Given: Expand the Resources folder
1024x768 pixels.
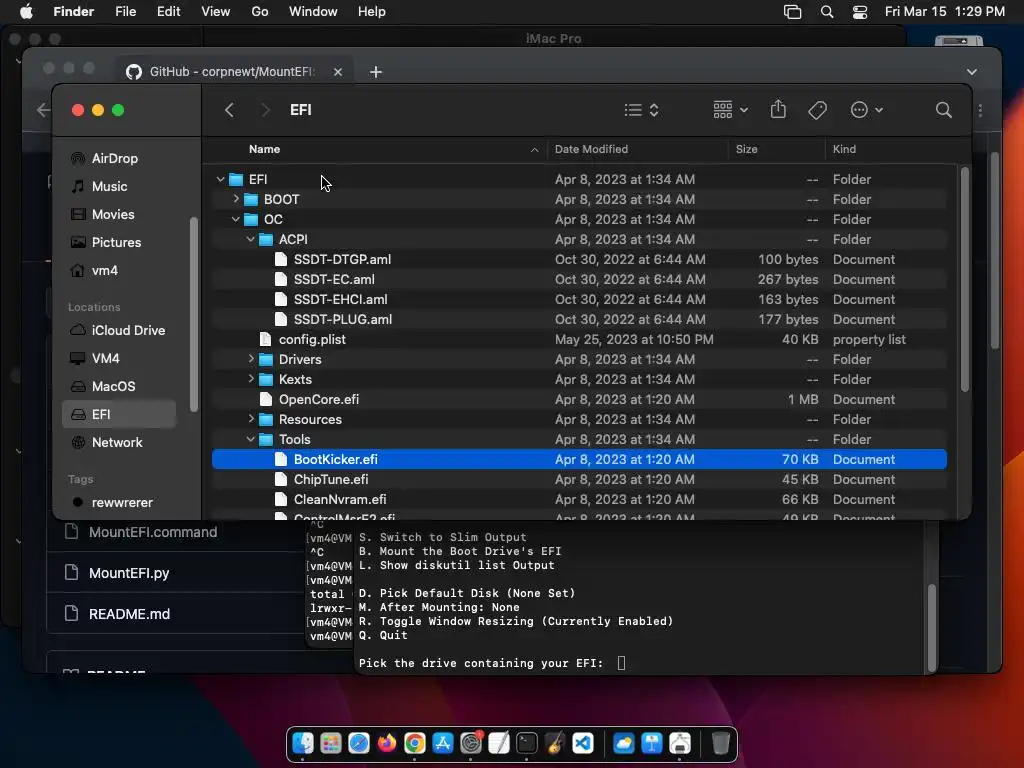Looking at the screenshot, I should (251, 419).
